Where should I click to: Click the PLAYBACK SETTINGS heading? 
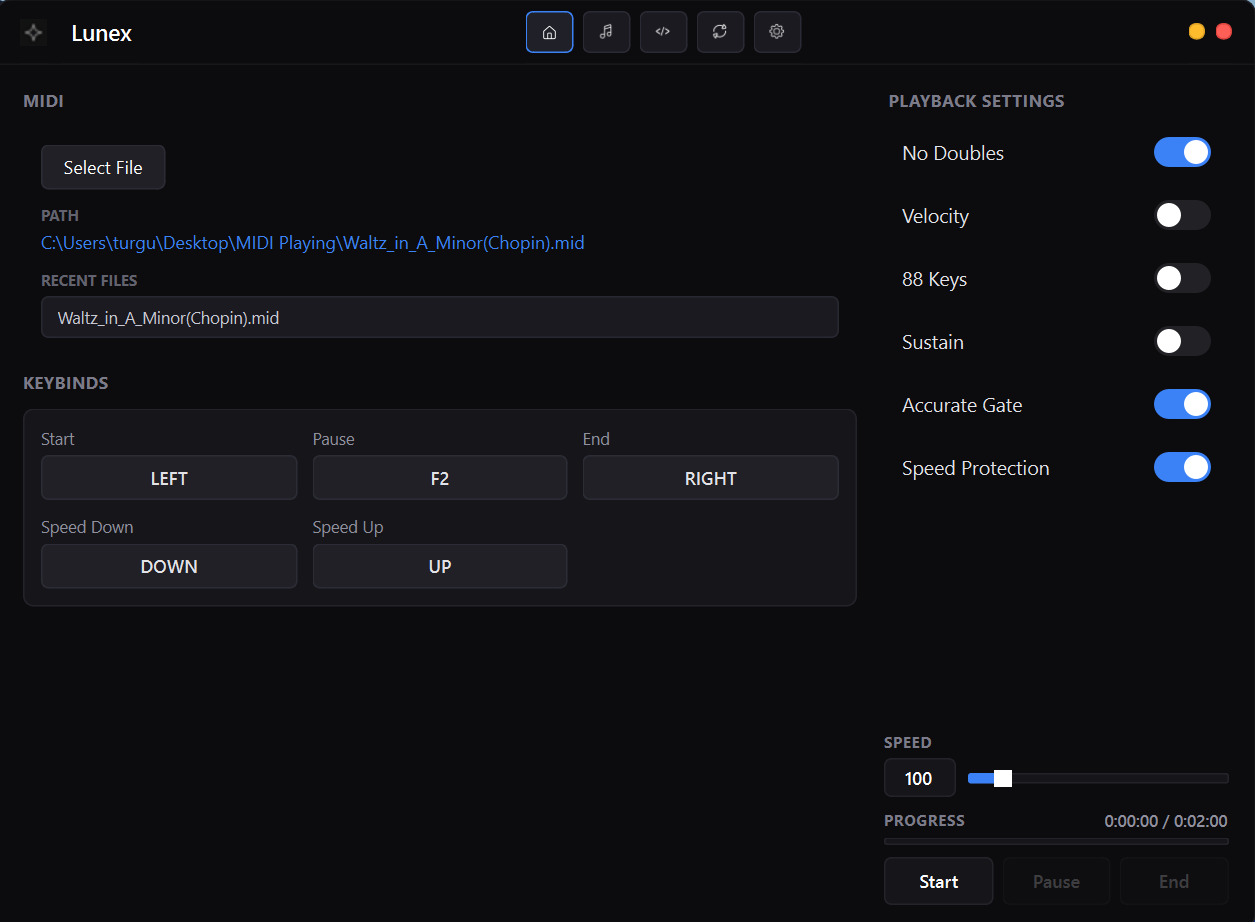tap(976, 101)
